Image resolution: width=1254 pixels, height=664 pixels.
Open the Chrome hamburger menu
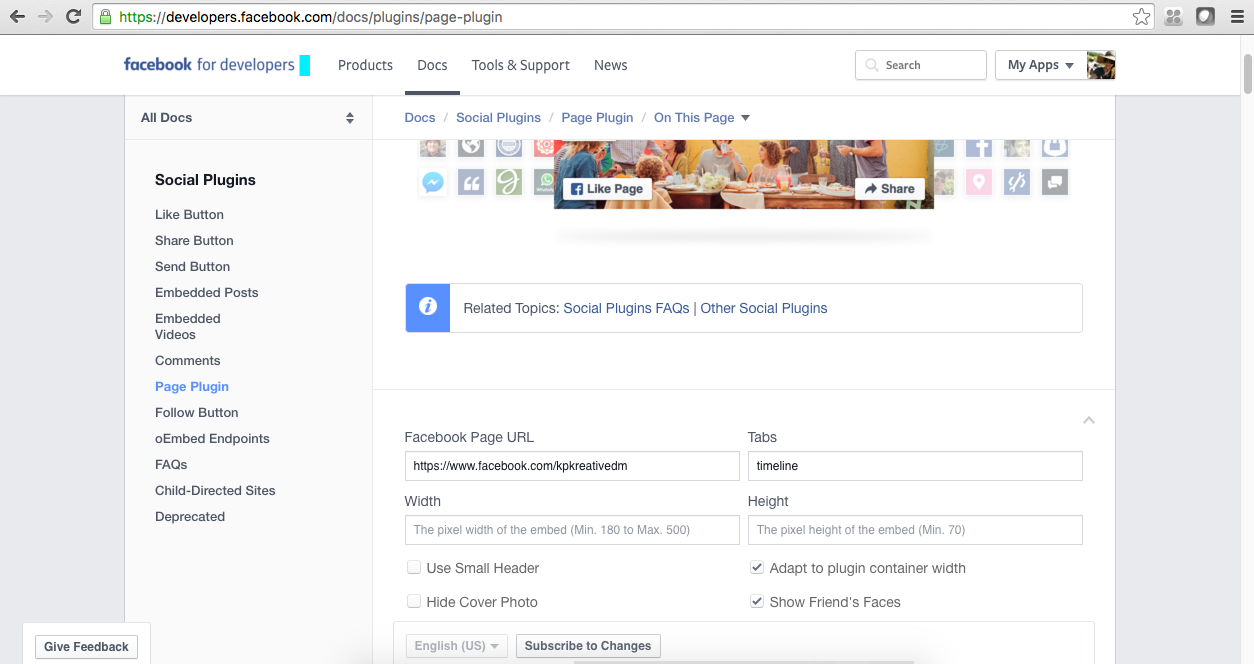click(1237, 17)
